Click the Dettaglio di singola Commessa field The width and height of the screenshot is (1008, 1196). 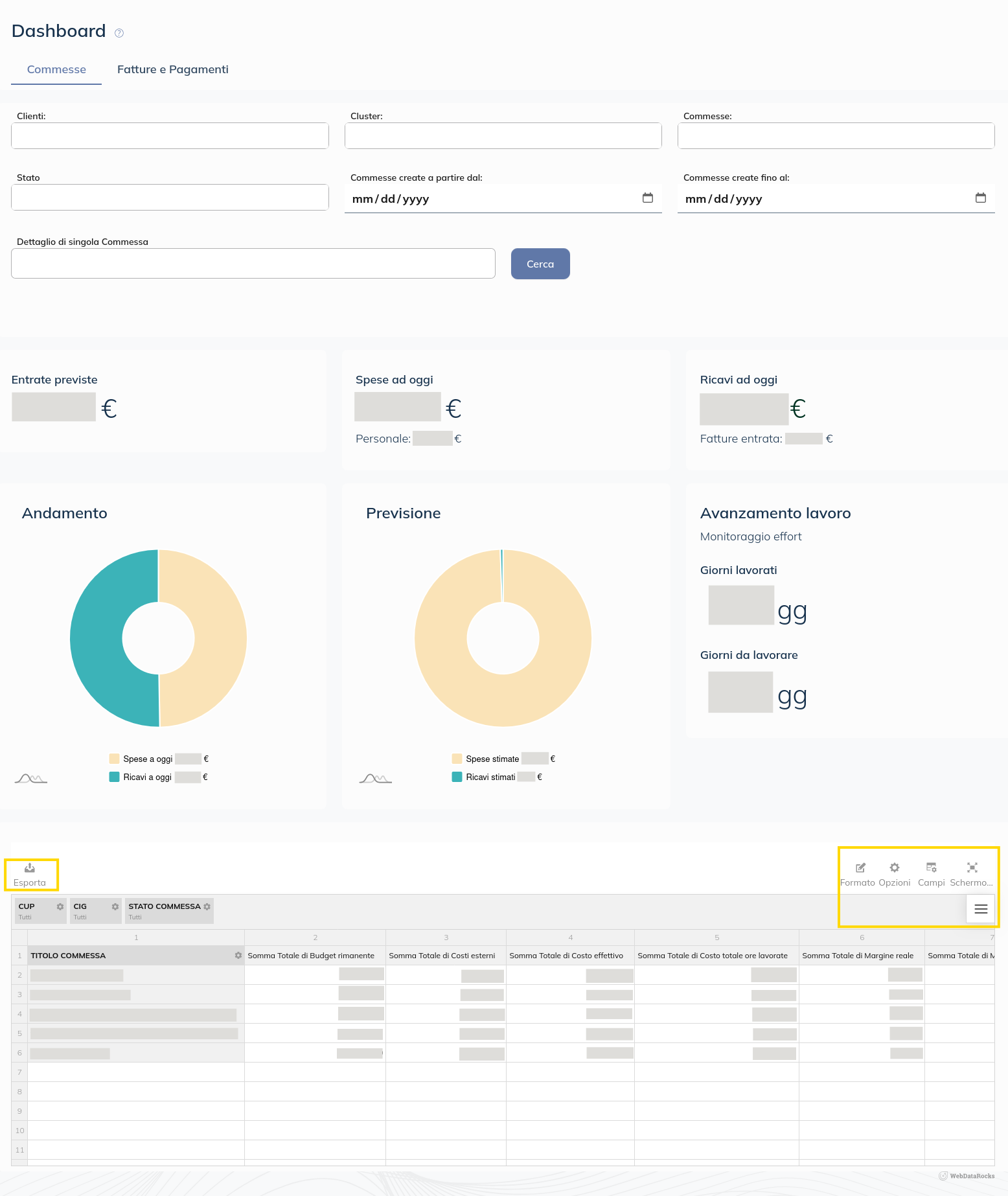coord(253,264)
